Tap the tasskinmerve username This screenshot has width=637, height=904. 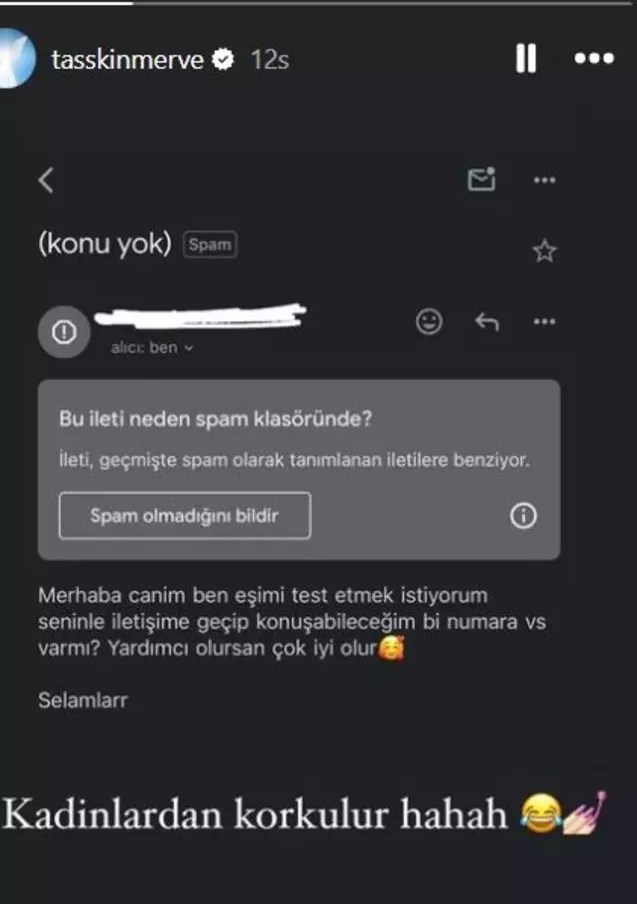(127, 59)
